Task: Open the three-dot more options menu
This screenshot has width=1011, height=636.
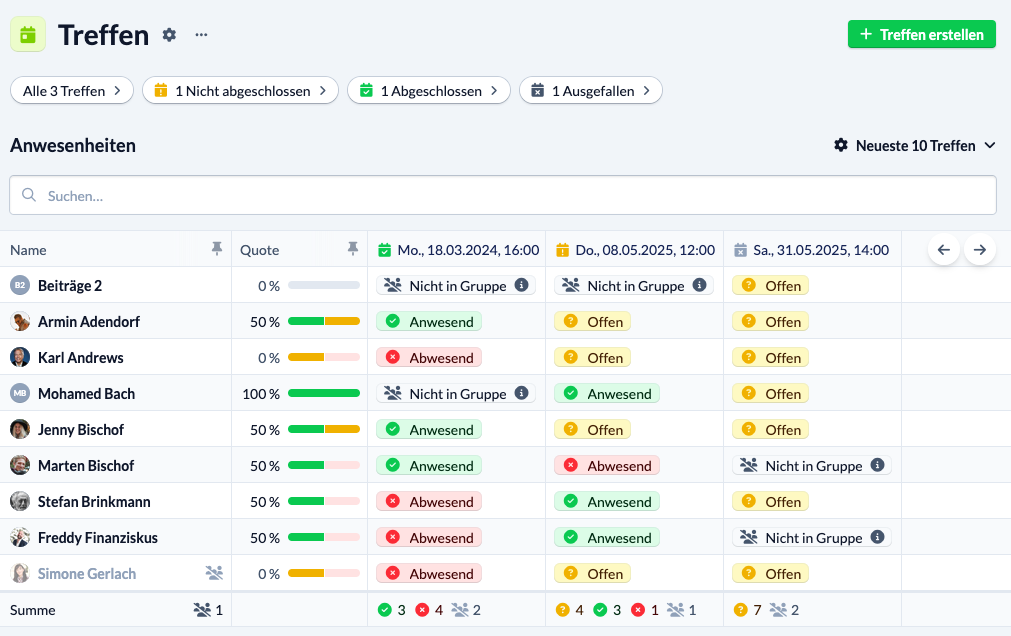Action: 201,35
